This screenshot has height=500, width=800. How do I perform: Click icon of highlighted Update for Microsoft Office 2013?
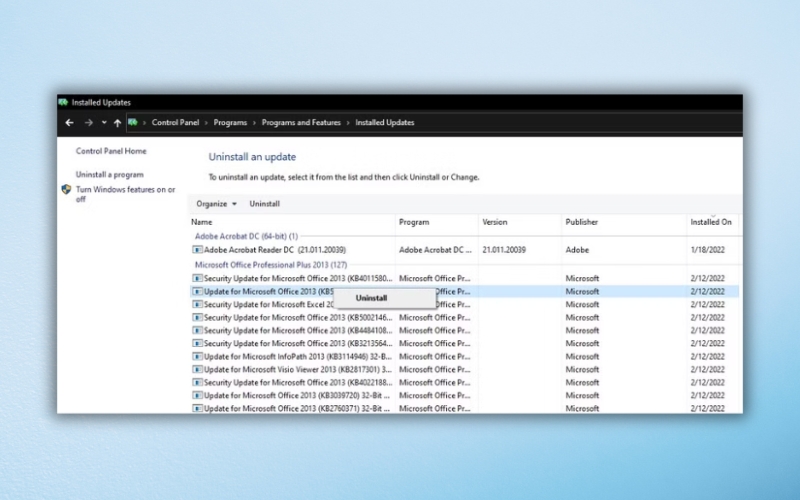point(197,291)
